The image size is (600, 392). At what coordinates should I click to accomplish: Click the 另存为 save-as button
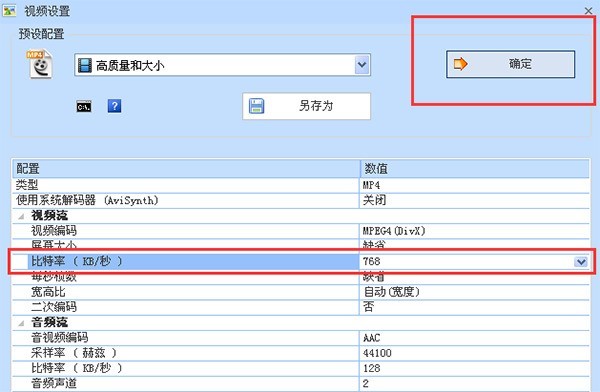(x=307, y=106)
